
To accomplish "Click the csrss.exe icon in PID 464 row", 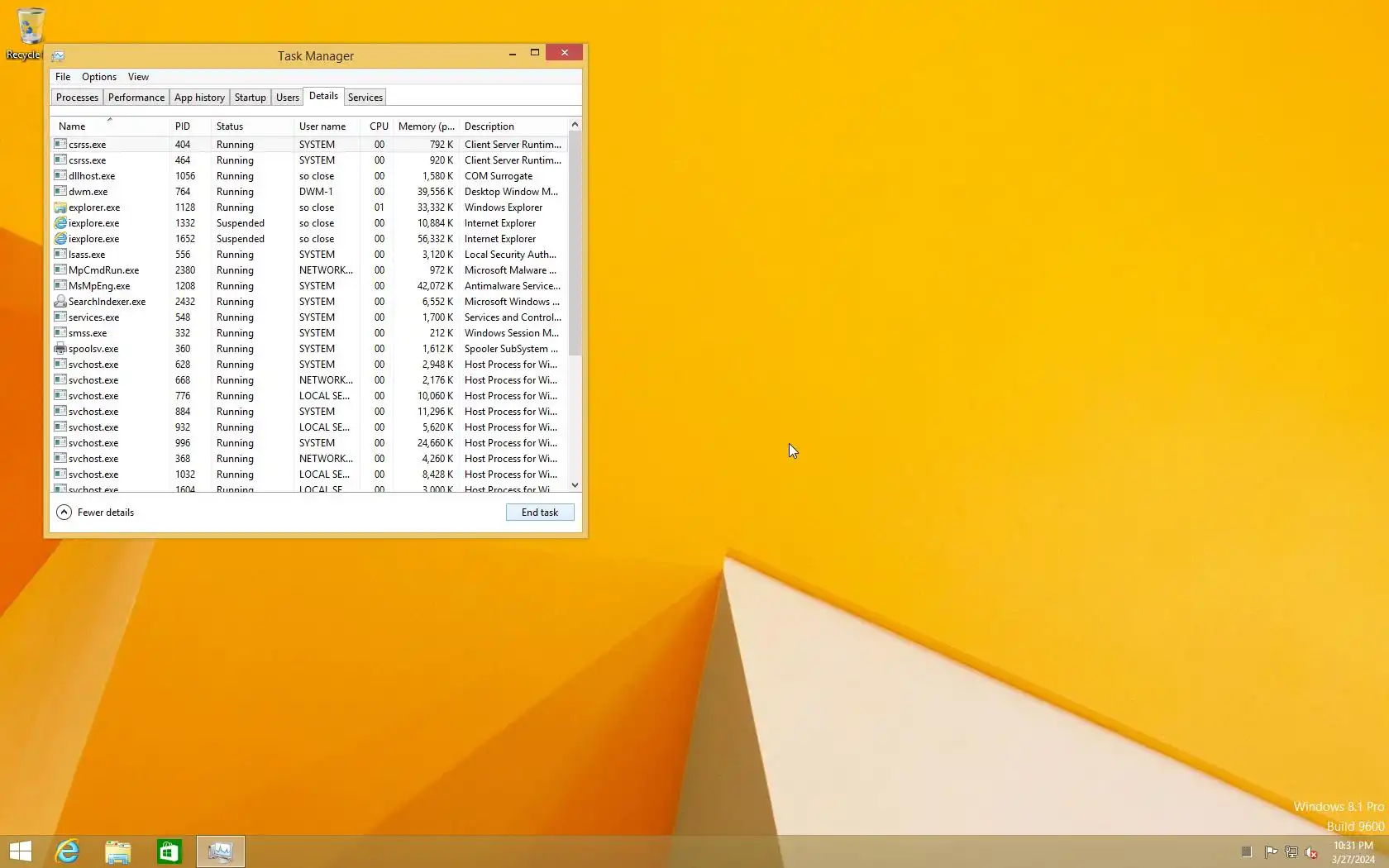I will tap(60, 160).
